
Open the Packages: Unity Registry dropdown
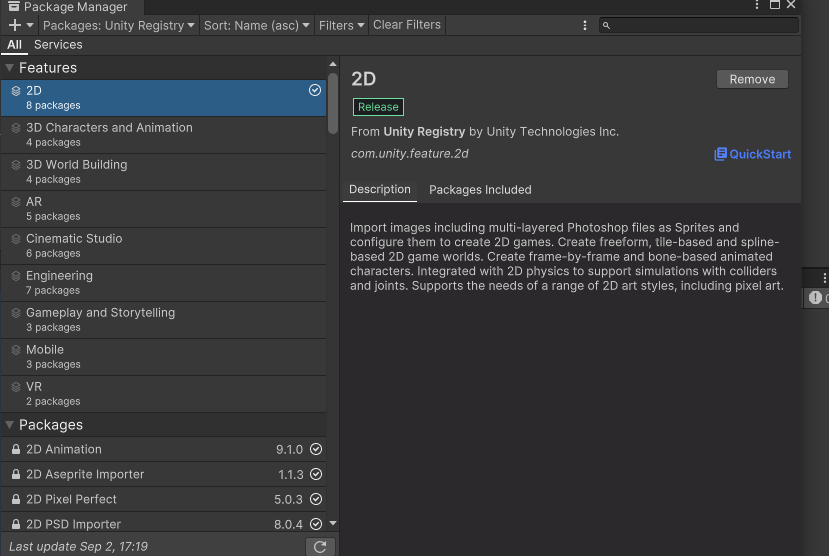coord(119,25)
